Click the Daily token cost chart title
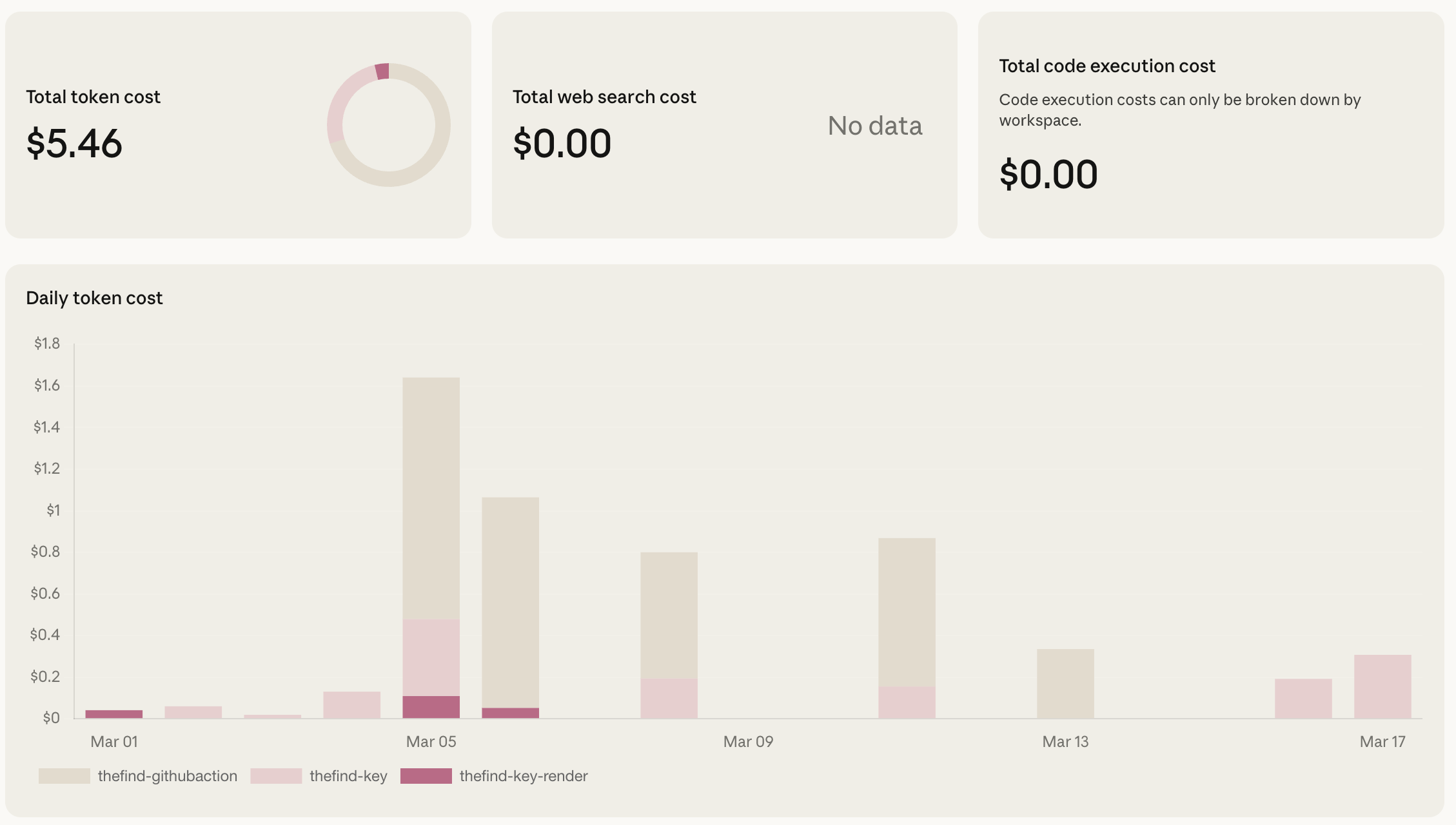1456x825 pixels. point(94,298)
